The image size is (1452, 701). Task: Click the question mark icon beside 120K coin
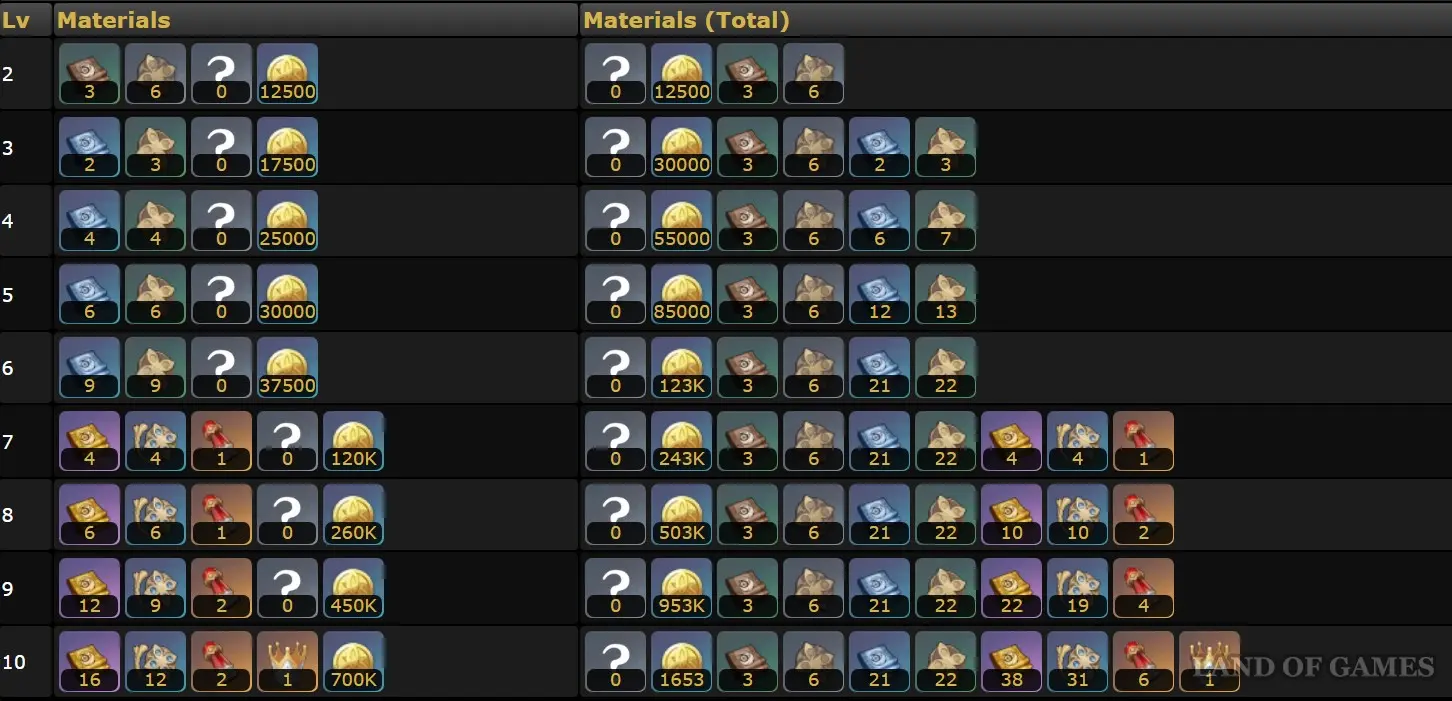click(x=288, y=441)
